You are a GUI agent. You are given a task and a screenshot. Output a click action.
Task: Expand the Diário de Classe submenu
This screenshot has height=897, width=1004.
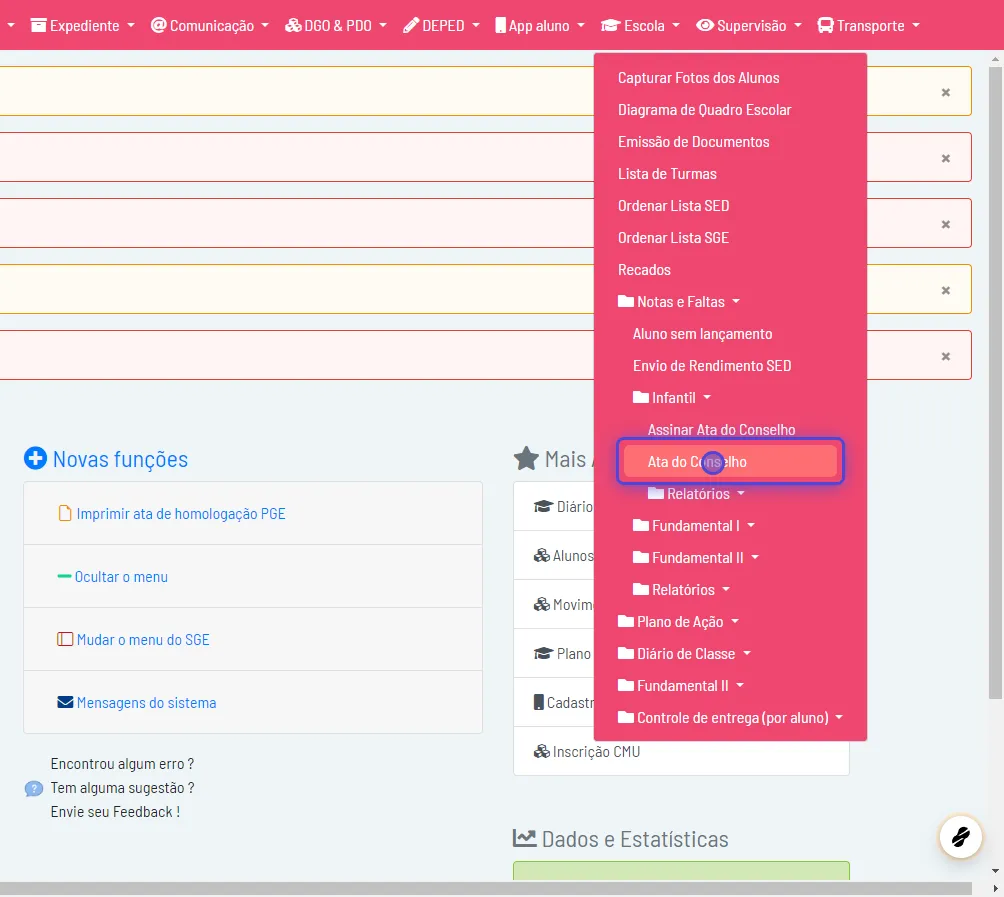click(684, 654)
